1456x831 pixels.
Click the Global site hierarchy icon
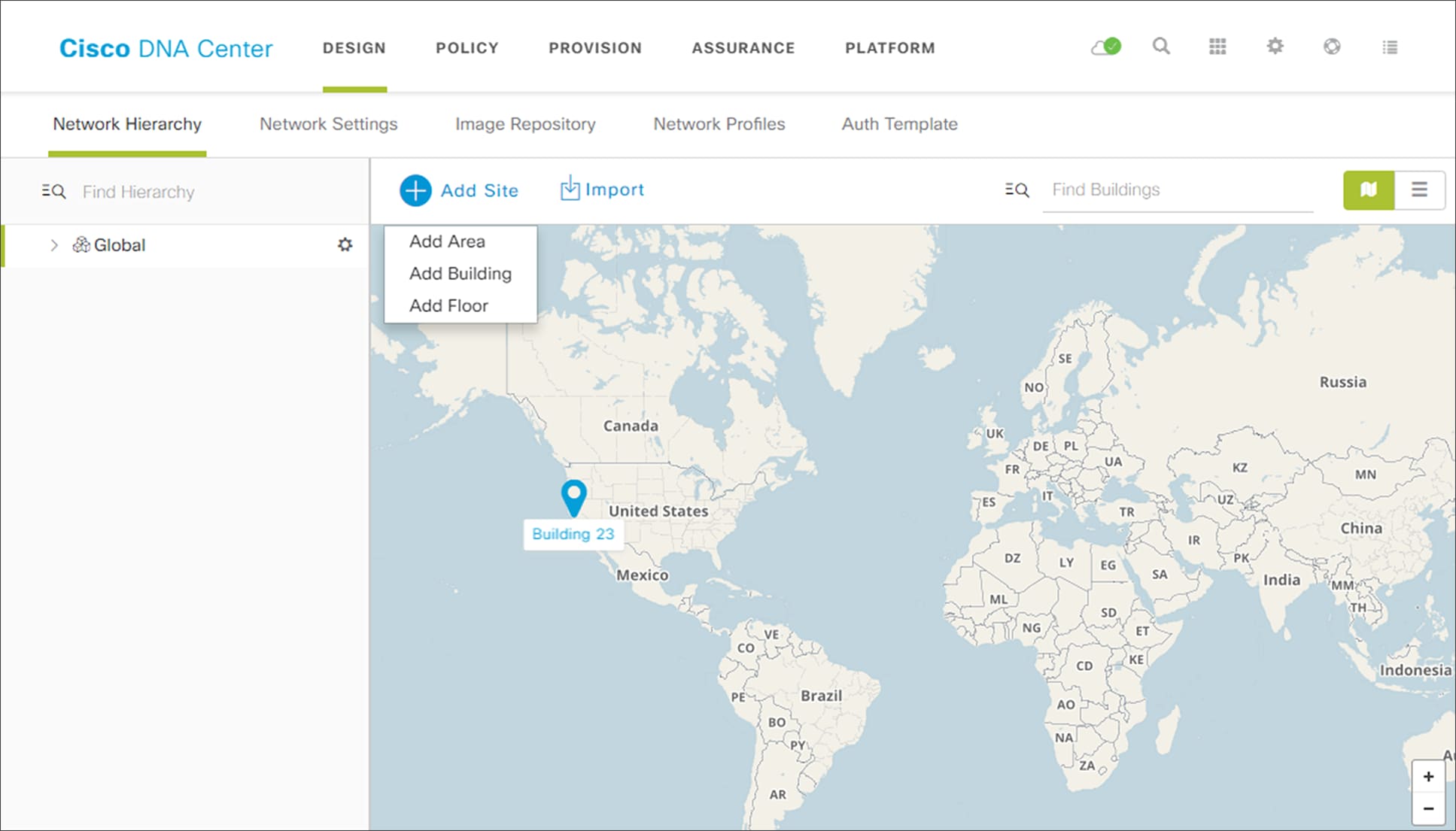click(81, 244)
